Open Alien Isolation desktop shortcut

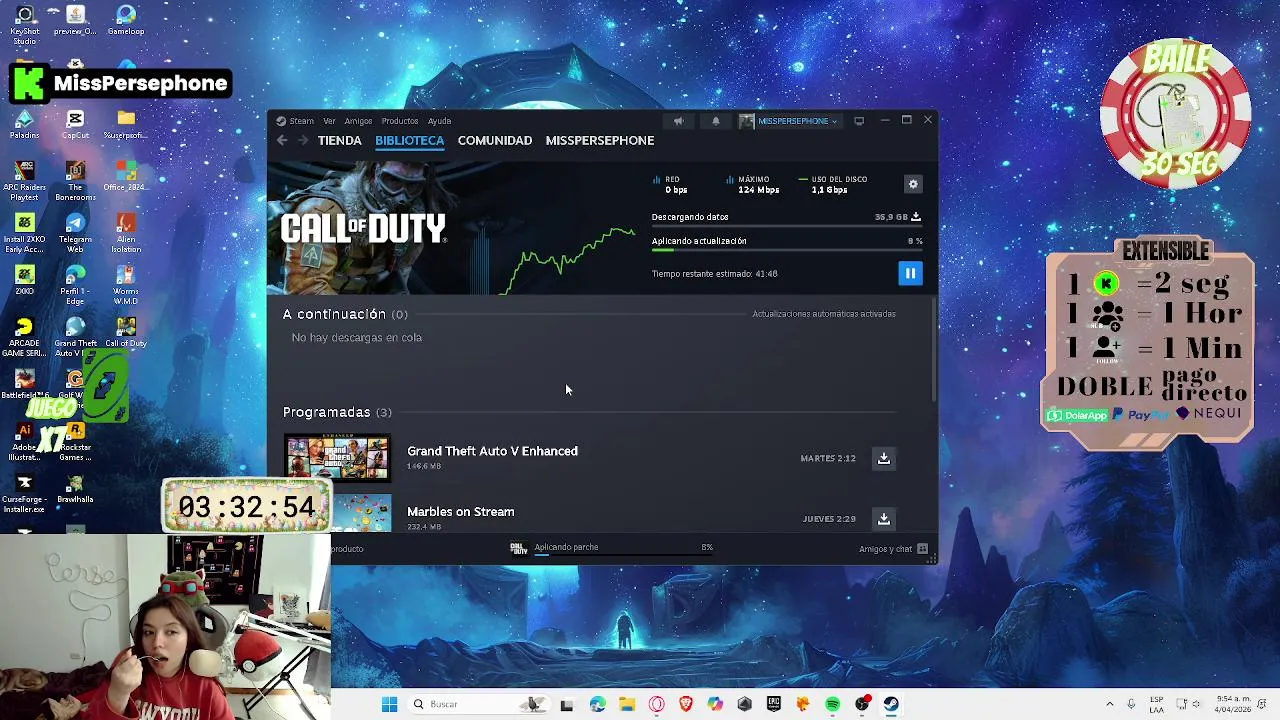click(126, 234)
